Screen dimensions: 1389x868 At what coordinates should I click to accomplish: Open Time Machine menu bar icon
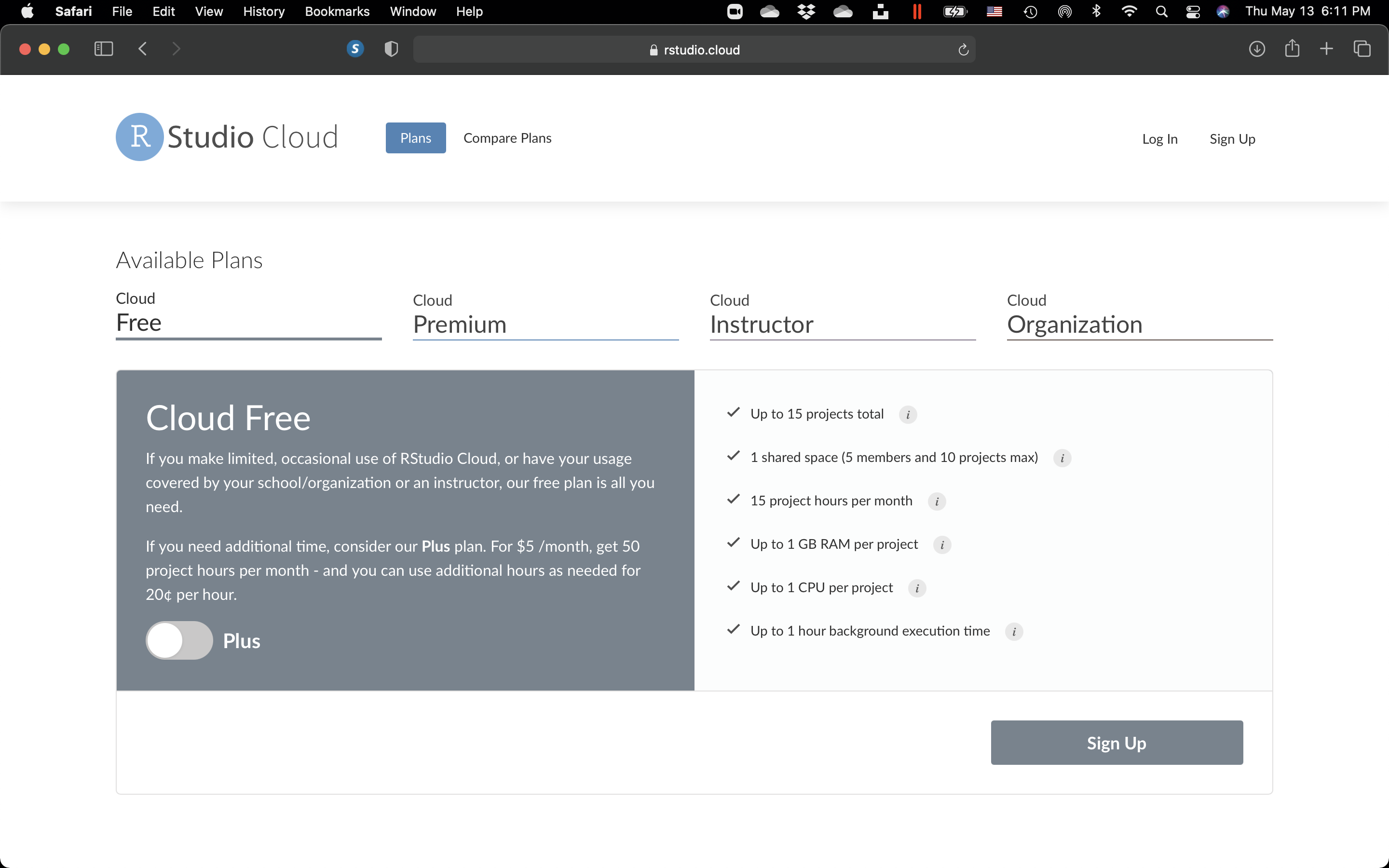(x=1030, y=12)
